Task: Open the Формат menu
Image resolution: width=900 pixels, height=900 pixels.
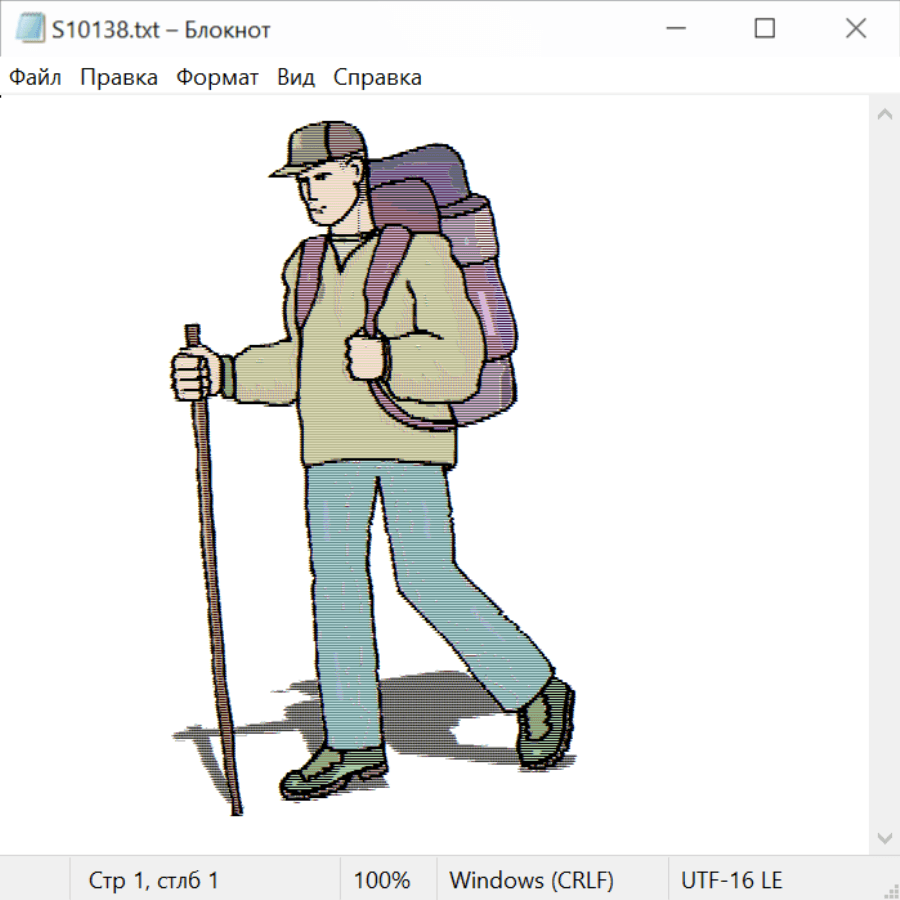Action: tap(217, 77)
